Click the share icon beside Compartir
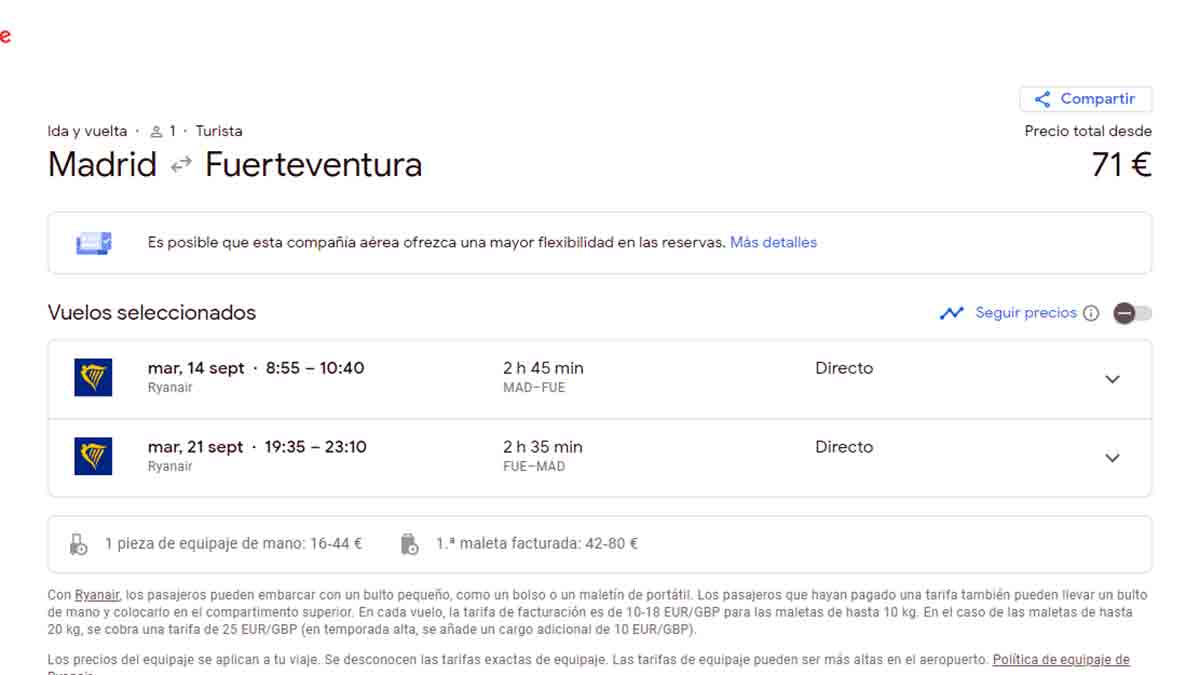1200x675 pixels. [1042, 99]
